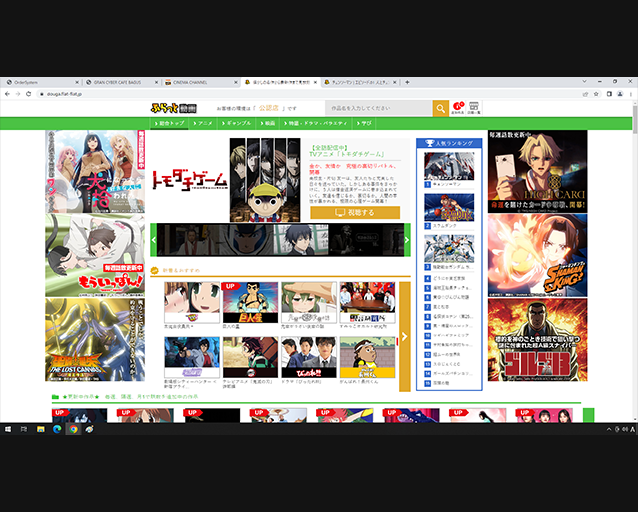
Task: Select the 映画 navigation item
Action: 268,123
